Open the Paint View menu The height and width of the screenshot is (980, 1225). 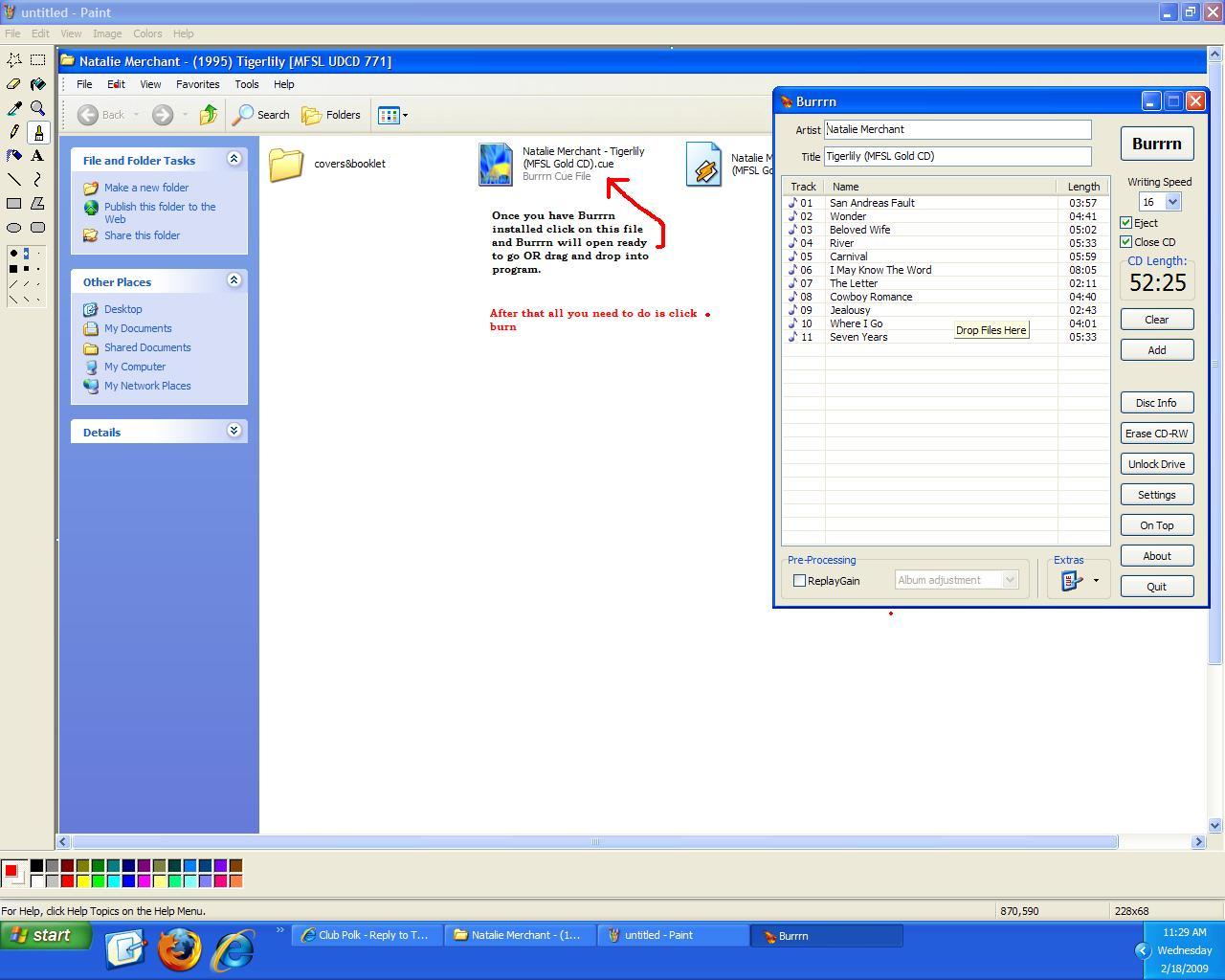(x=71, y=33)
